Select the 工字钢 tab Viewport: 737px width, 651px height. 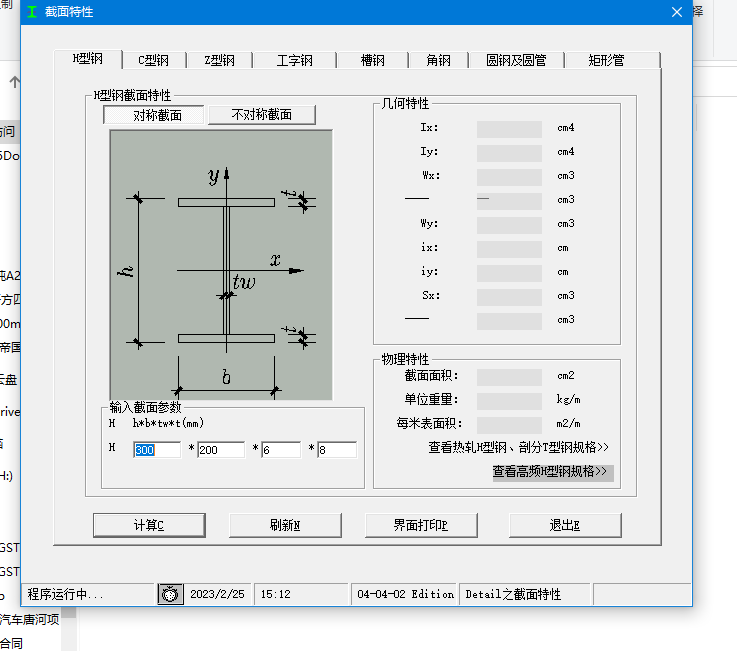[x=295, y=60]
